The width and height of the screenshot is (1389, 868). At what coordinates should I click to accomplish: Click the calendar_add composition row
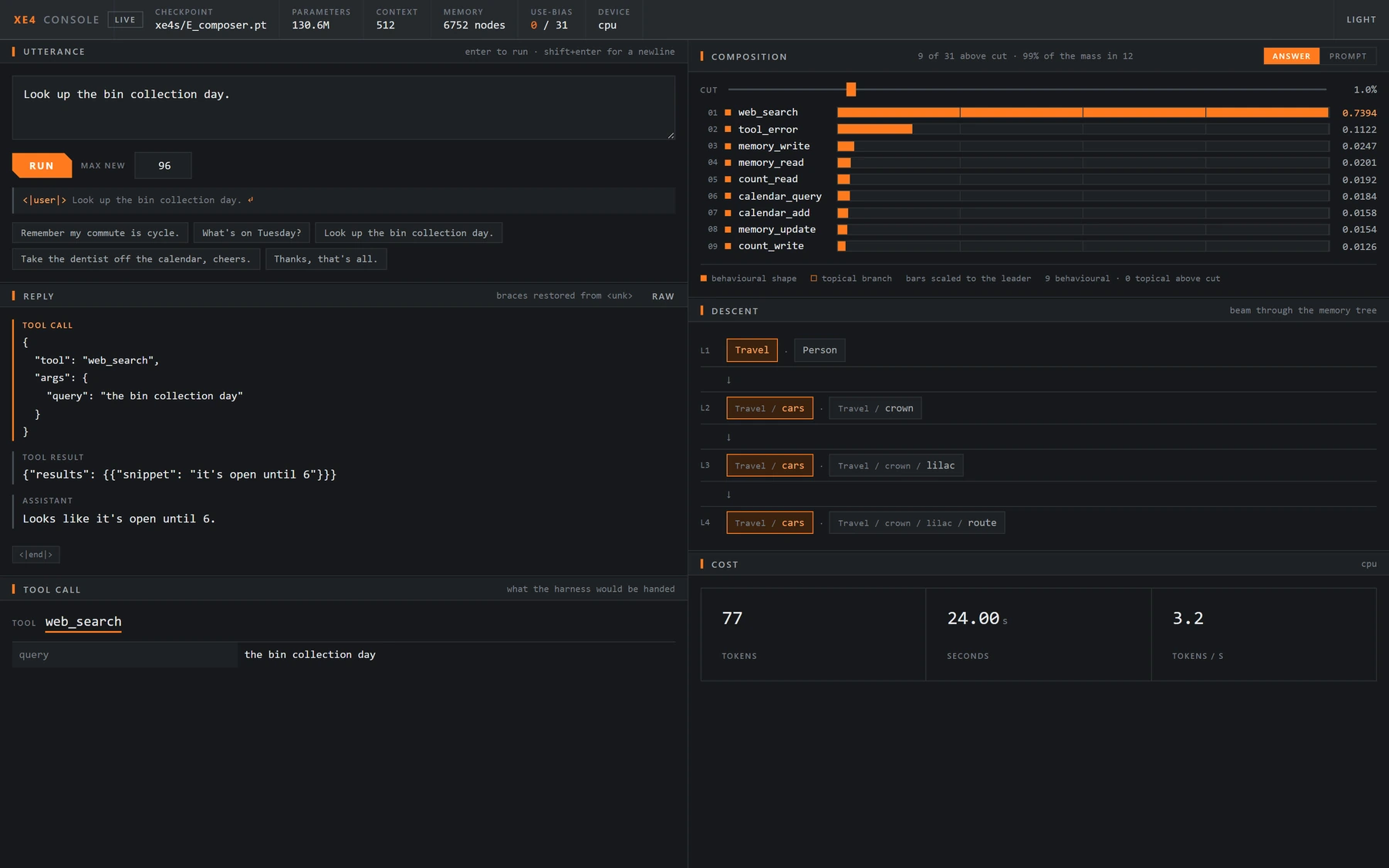(1039, 213)
